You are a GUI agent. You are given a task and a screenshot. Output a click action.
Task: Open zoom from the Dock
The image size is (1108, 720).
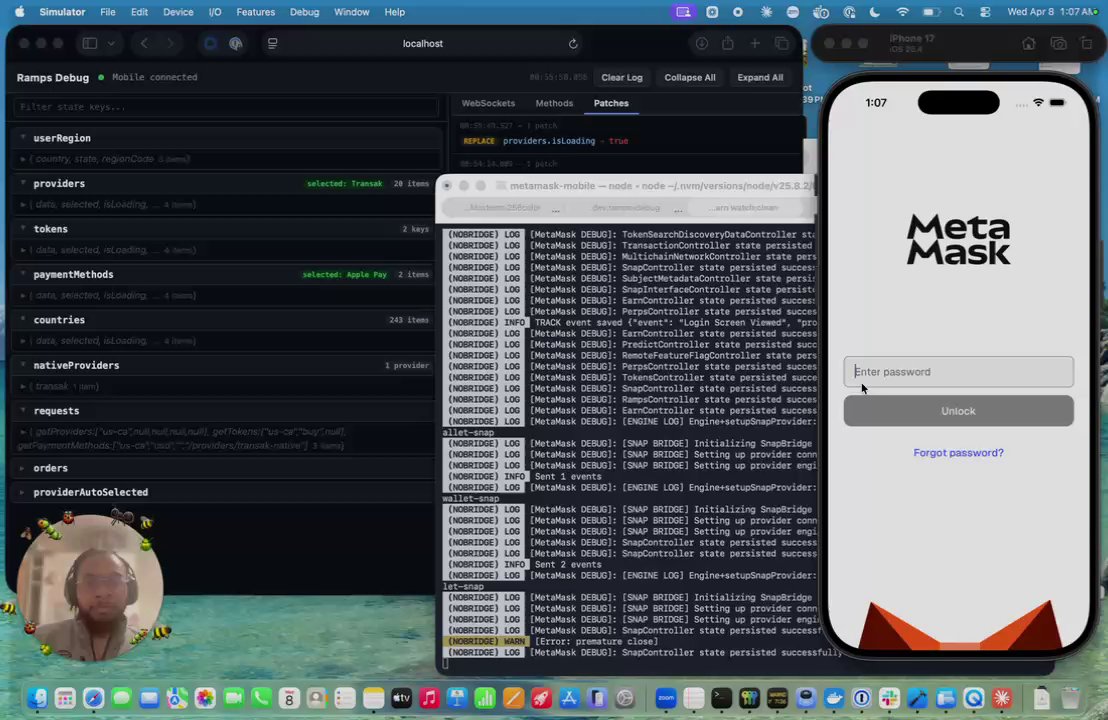tap(666, 698)
